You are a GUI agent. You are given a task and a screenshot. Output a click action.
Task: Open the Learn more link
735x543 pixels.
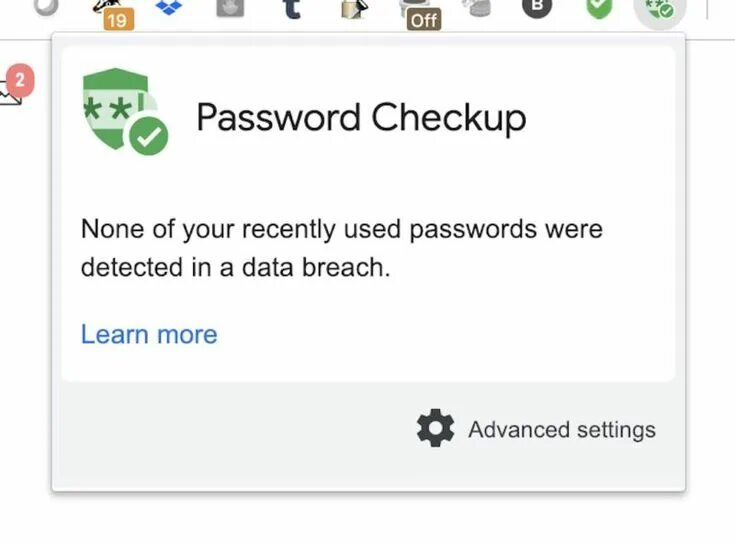(x=149, y=334)
